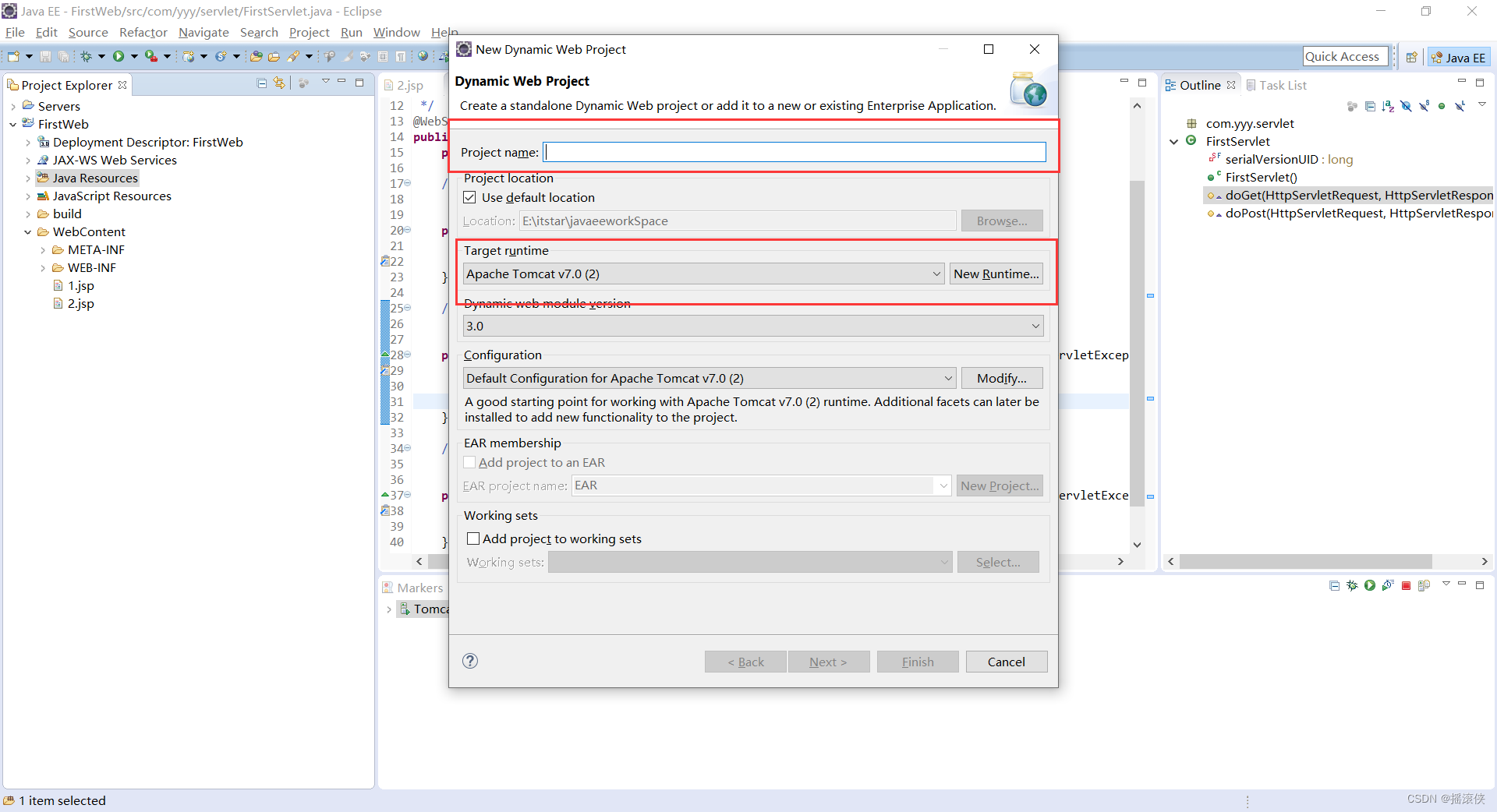Collapse the FirstWeb project node
This screenshot has height=812, width=1497.
pos(13,124)
